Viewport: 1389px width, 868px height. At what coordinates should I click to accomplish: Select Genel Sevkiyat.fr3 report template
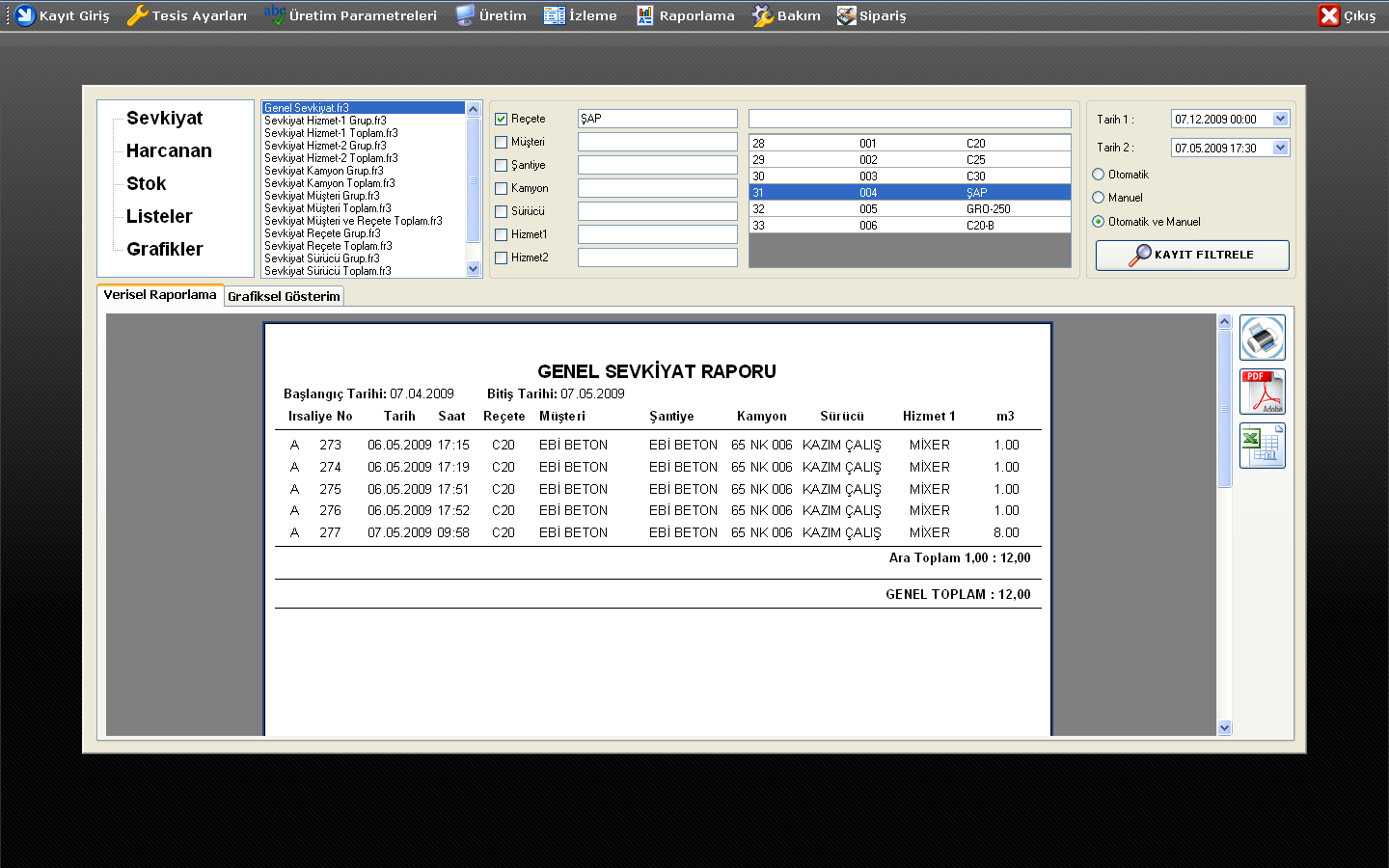pos(364,108)
